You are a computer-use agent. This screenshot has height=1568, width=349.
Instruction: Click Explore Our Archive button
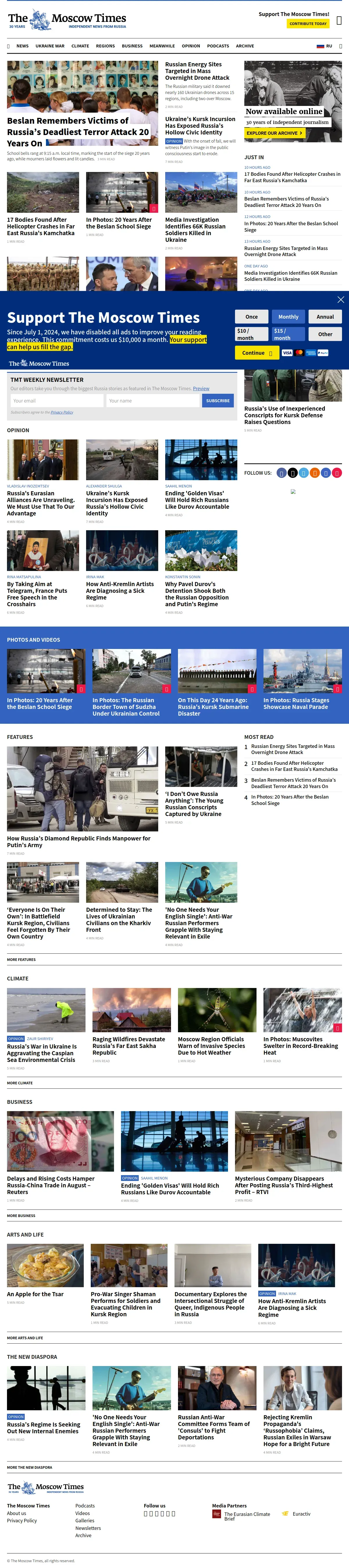click(x=274, y=133)
